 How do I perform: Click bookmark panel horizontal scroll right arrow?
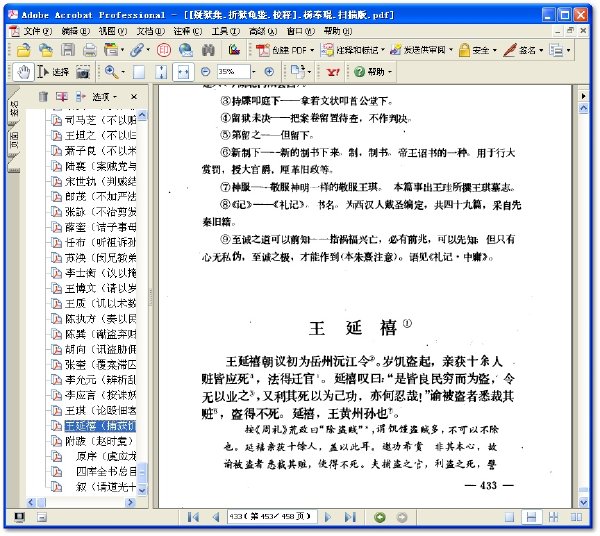click(130, 502)
